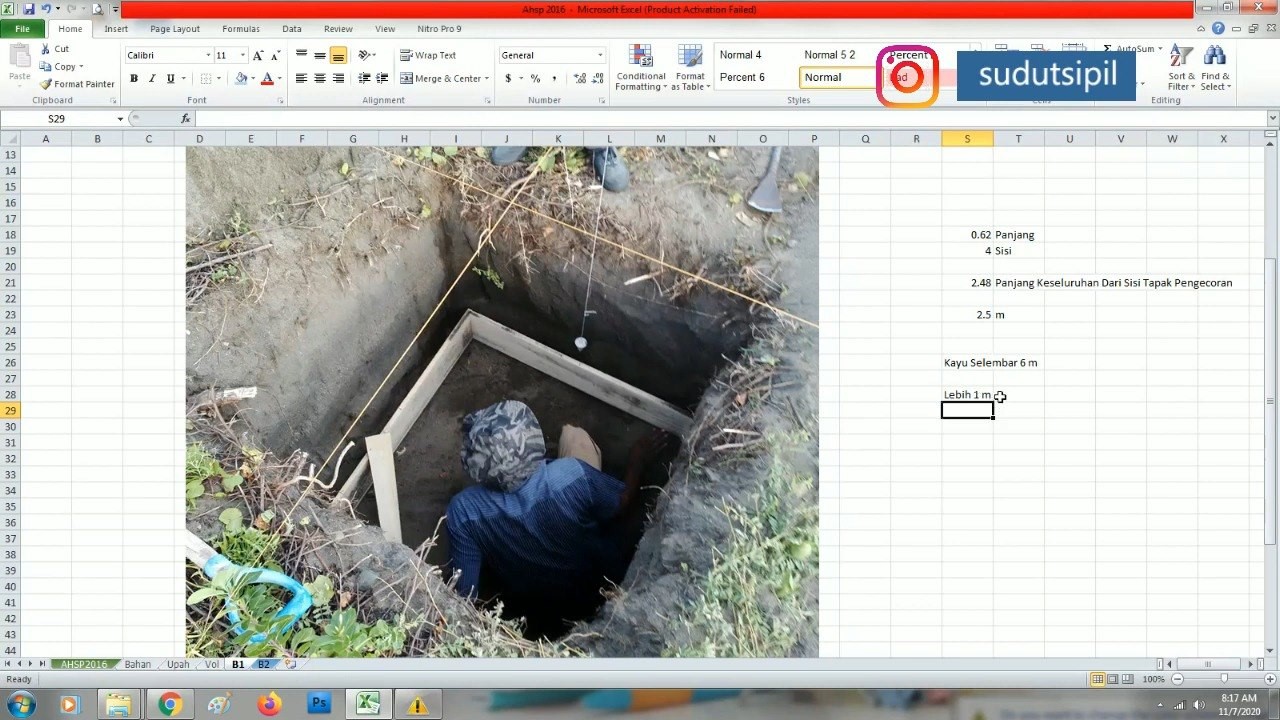Click the Find & Select binoculars icon

tap(1215, 57)
